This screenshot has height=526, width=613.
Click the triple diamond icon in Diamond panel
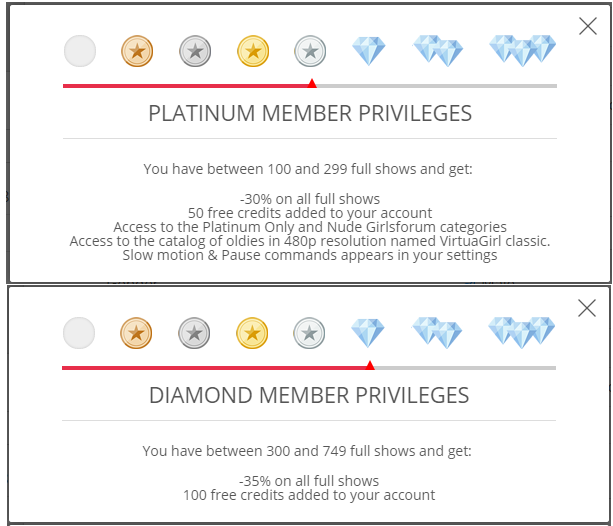pyautogui.click(x=522, y=332)
